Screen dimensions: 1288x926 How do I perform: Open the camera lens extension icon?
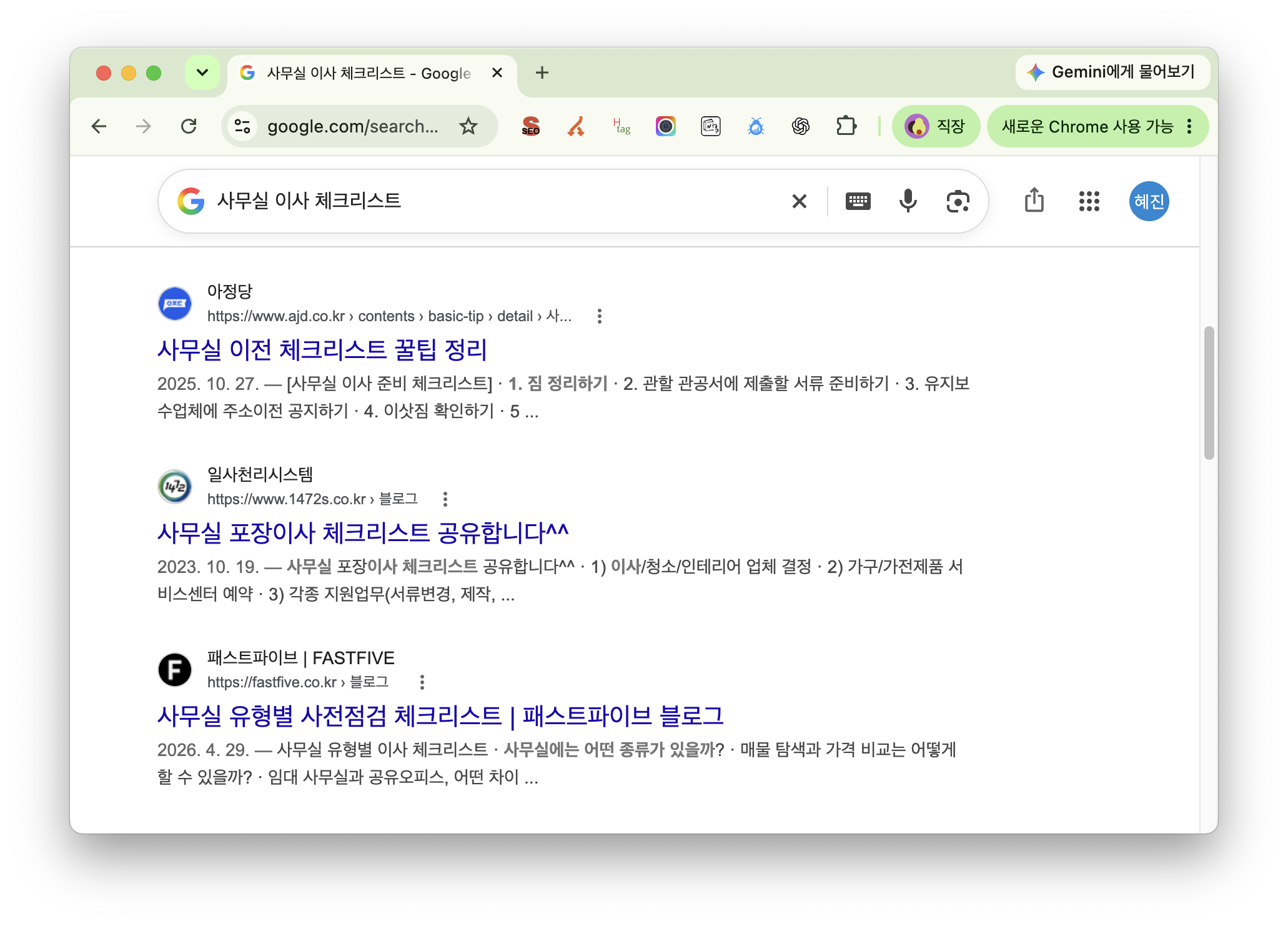(666, 126)
